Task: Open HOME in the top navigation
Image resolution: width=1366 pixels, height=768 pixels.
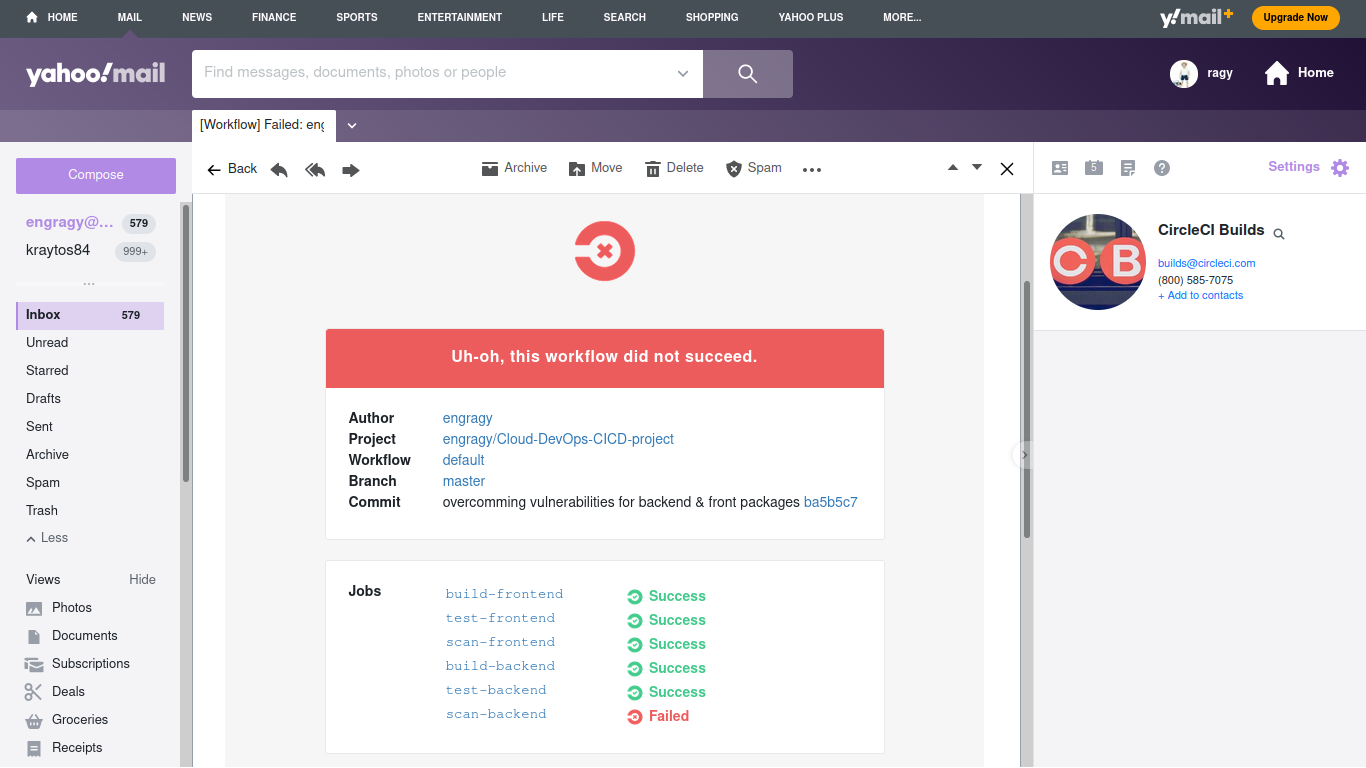Action: [x=52, y=17]
